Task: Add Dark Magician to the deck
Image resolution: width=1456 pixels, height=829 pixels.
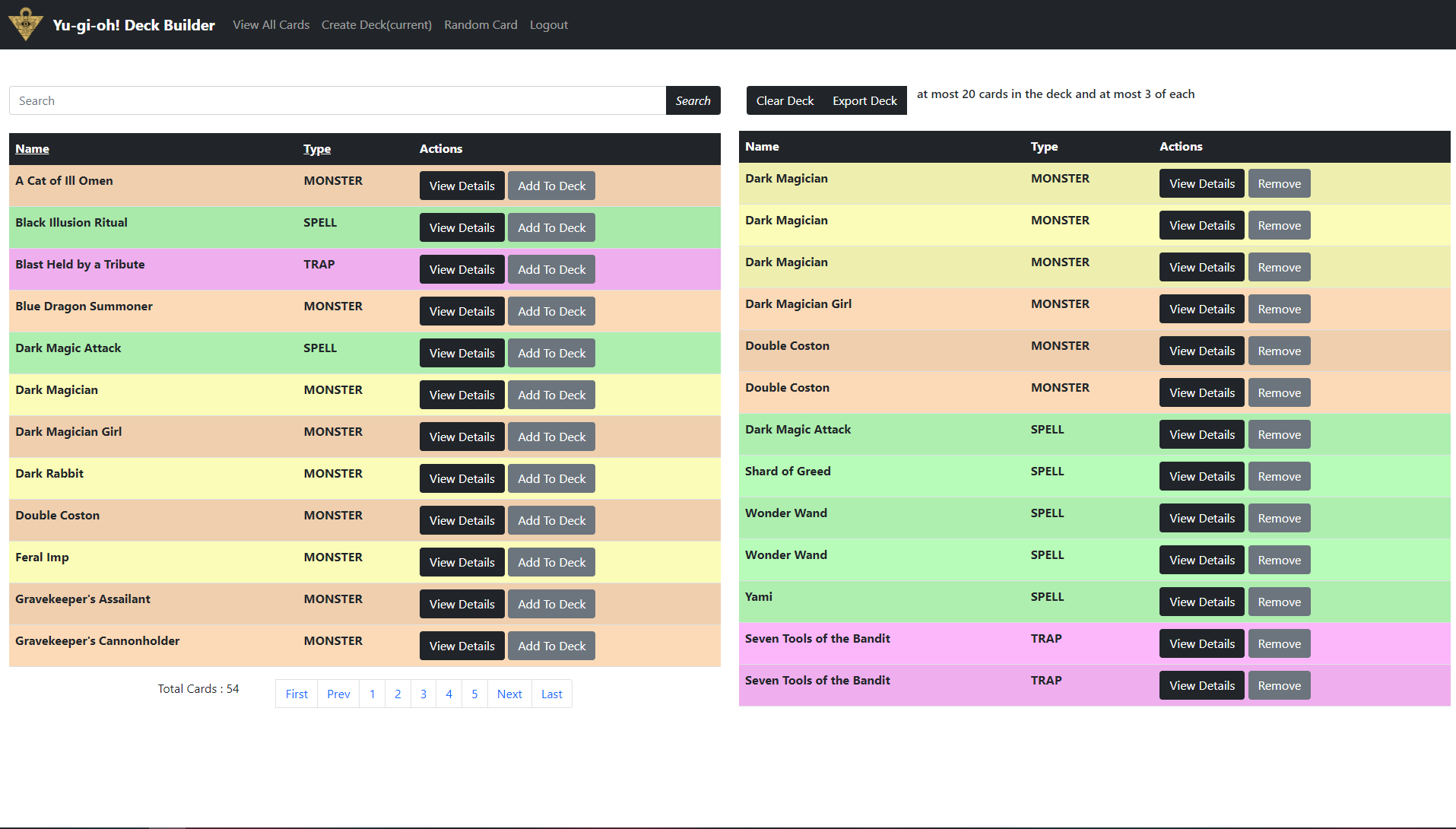Action: tap(551, 394)
